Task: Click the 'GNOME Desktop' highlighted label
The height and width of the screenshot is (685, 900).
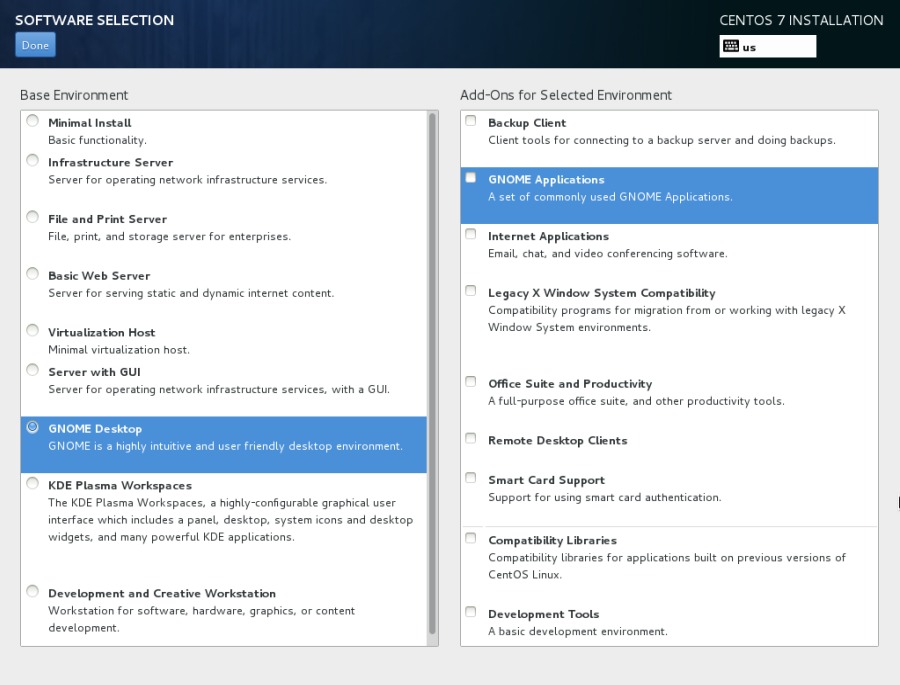Action: tap(95, 429)
